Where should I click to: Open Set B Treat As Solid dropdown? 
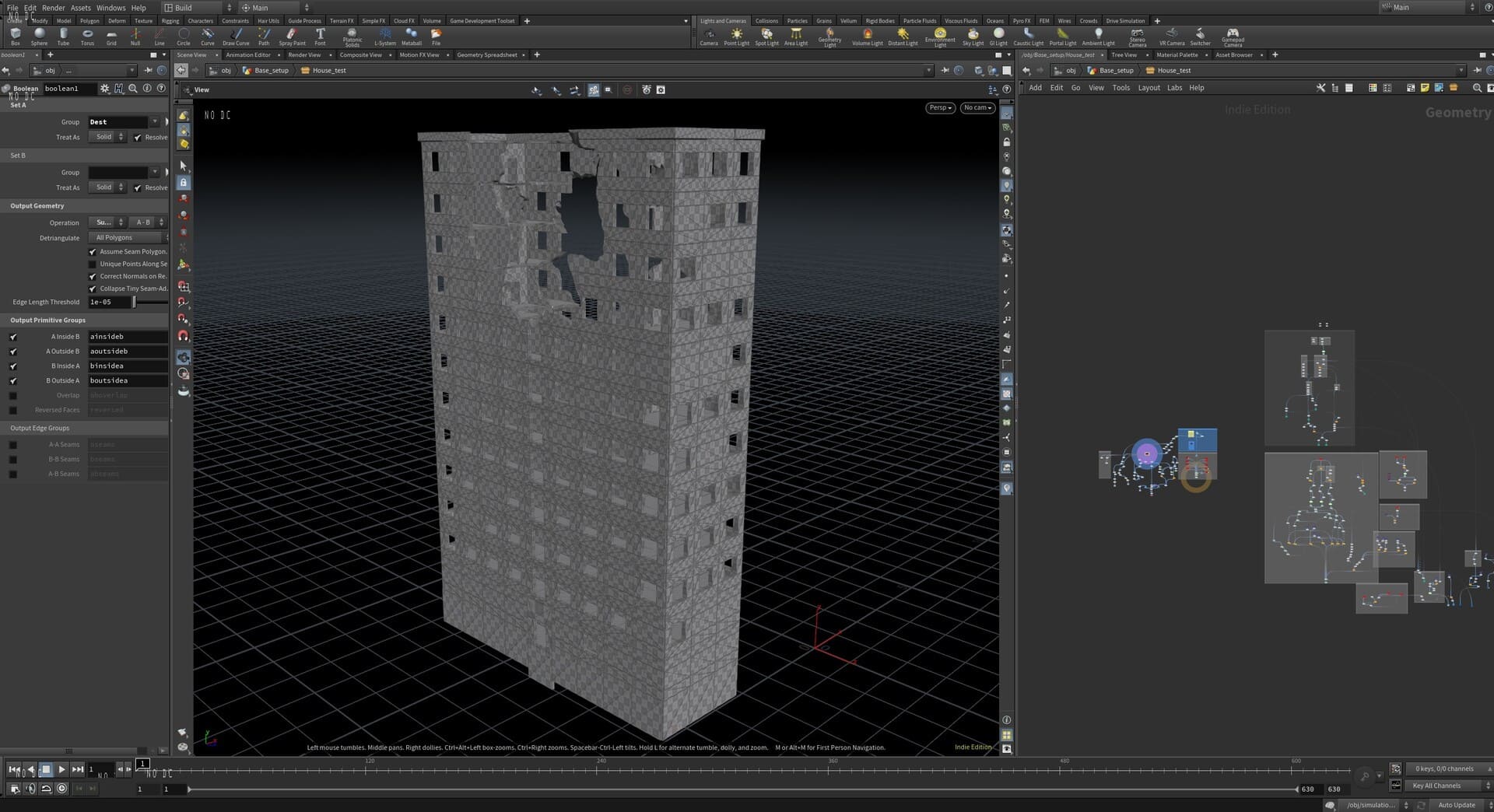click(107, 187)
